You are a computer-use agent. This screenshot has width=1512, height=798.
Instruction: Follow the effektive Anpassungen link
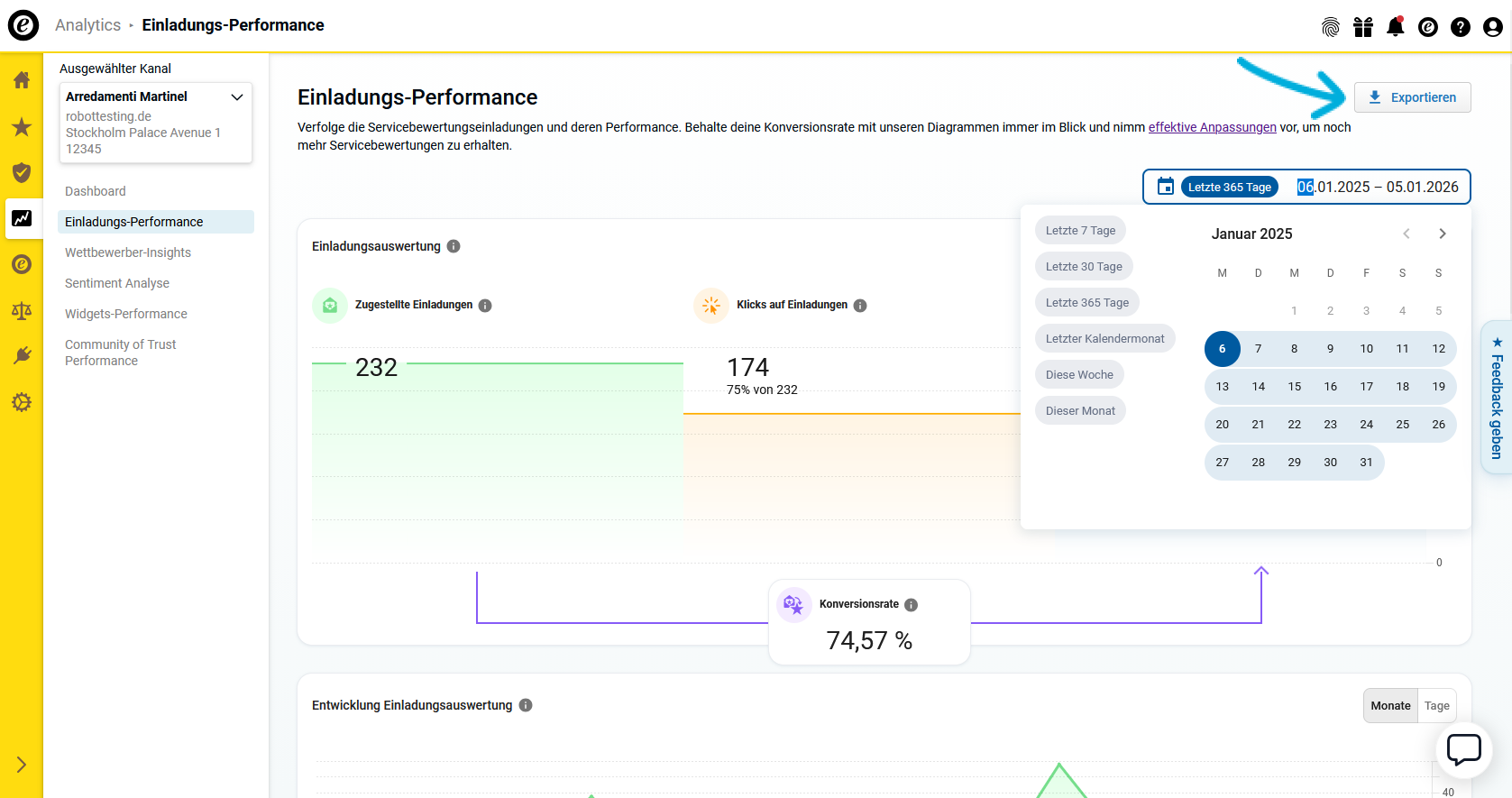(1212, 127)
